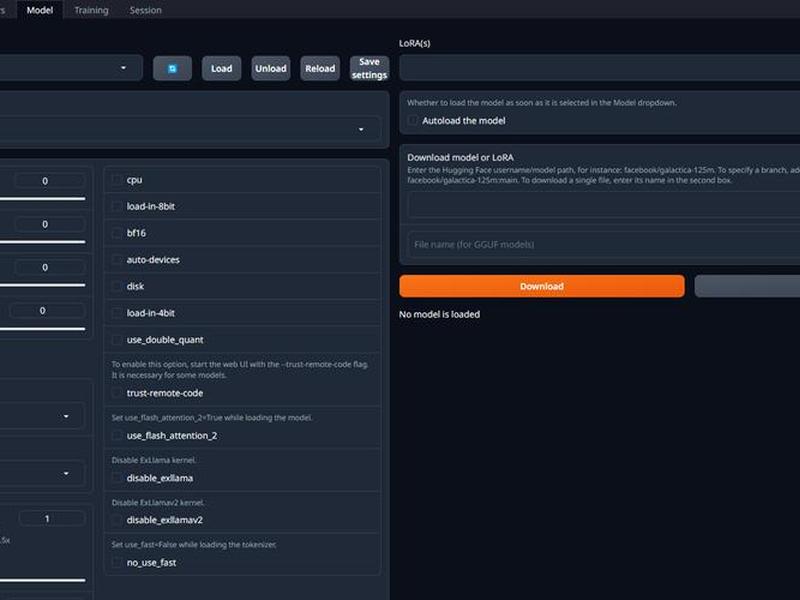The height and width of the screenshot is (600, 800).
Task: Toggle the bf16 option
Action: pos(117,233)
